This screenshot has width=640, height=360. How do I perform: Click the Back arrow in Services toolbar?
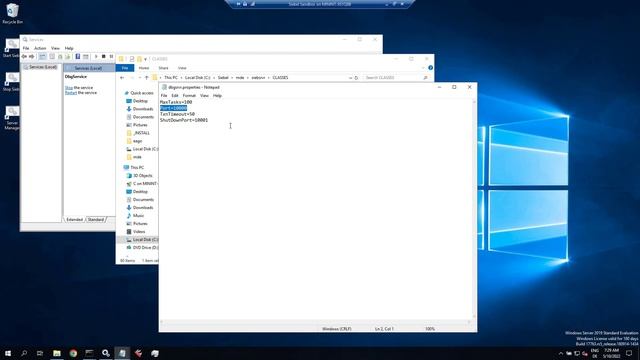pos(24,56)
